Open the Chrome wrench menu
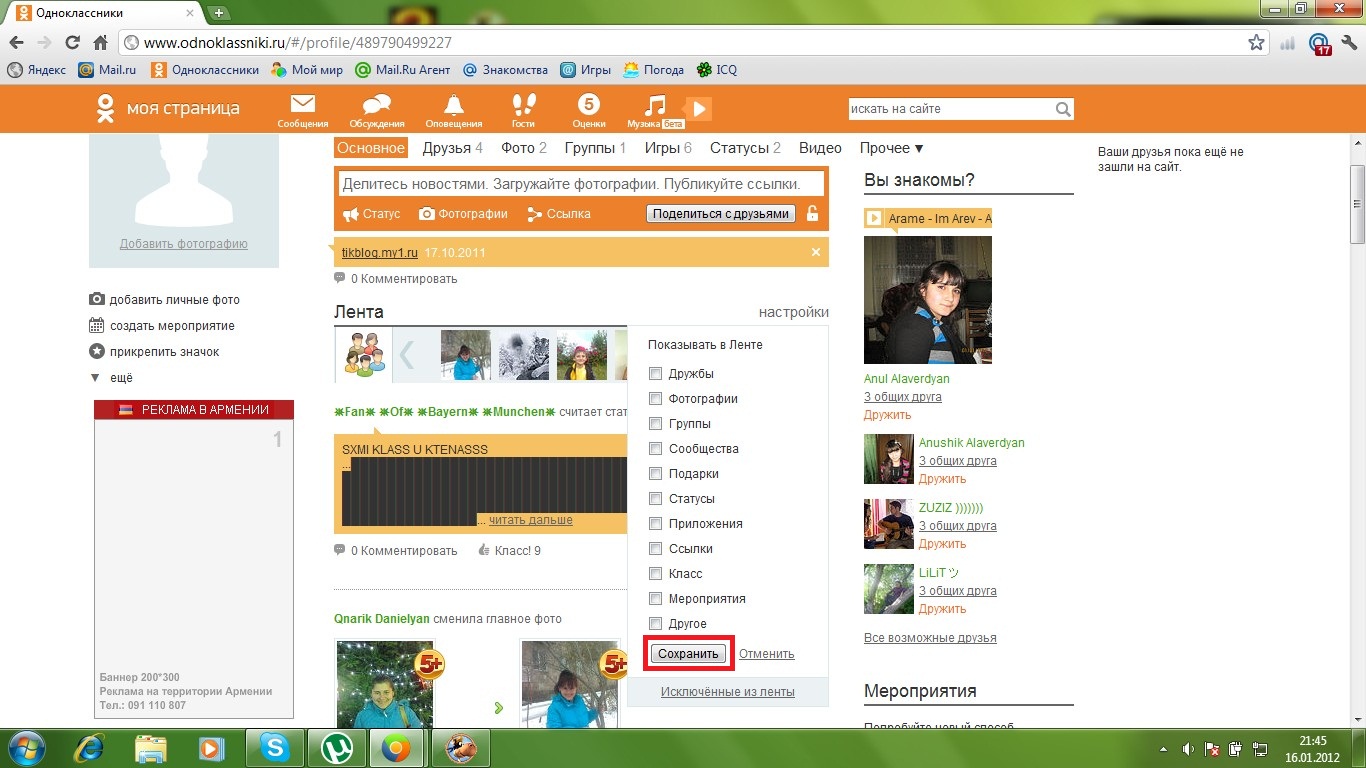The image size is (1366, 768). (x=1348, y=43)
